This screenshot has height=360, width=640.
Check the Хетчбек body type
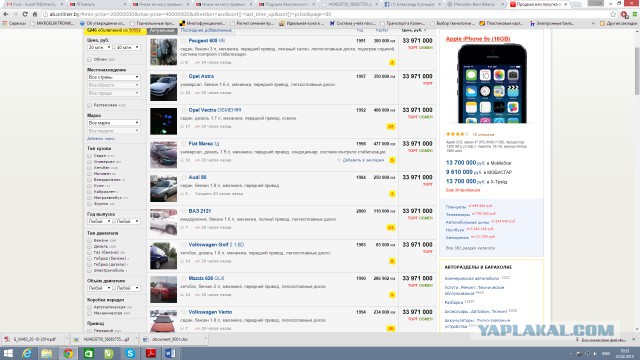coord(89,168)
